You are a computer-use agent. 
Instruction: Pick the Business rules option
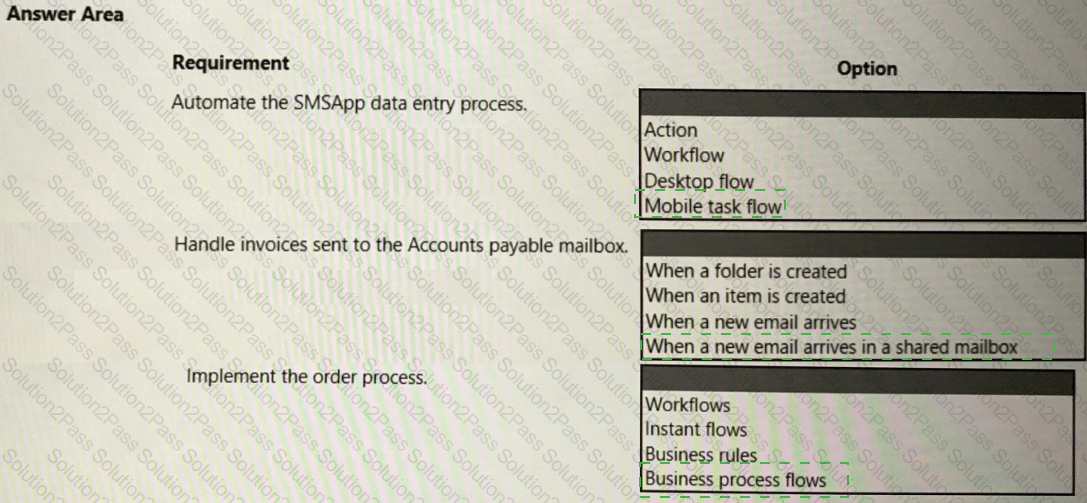point(701,455)
